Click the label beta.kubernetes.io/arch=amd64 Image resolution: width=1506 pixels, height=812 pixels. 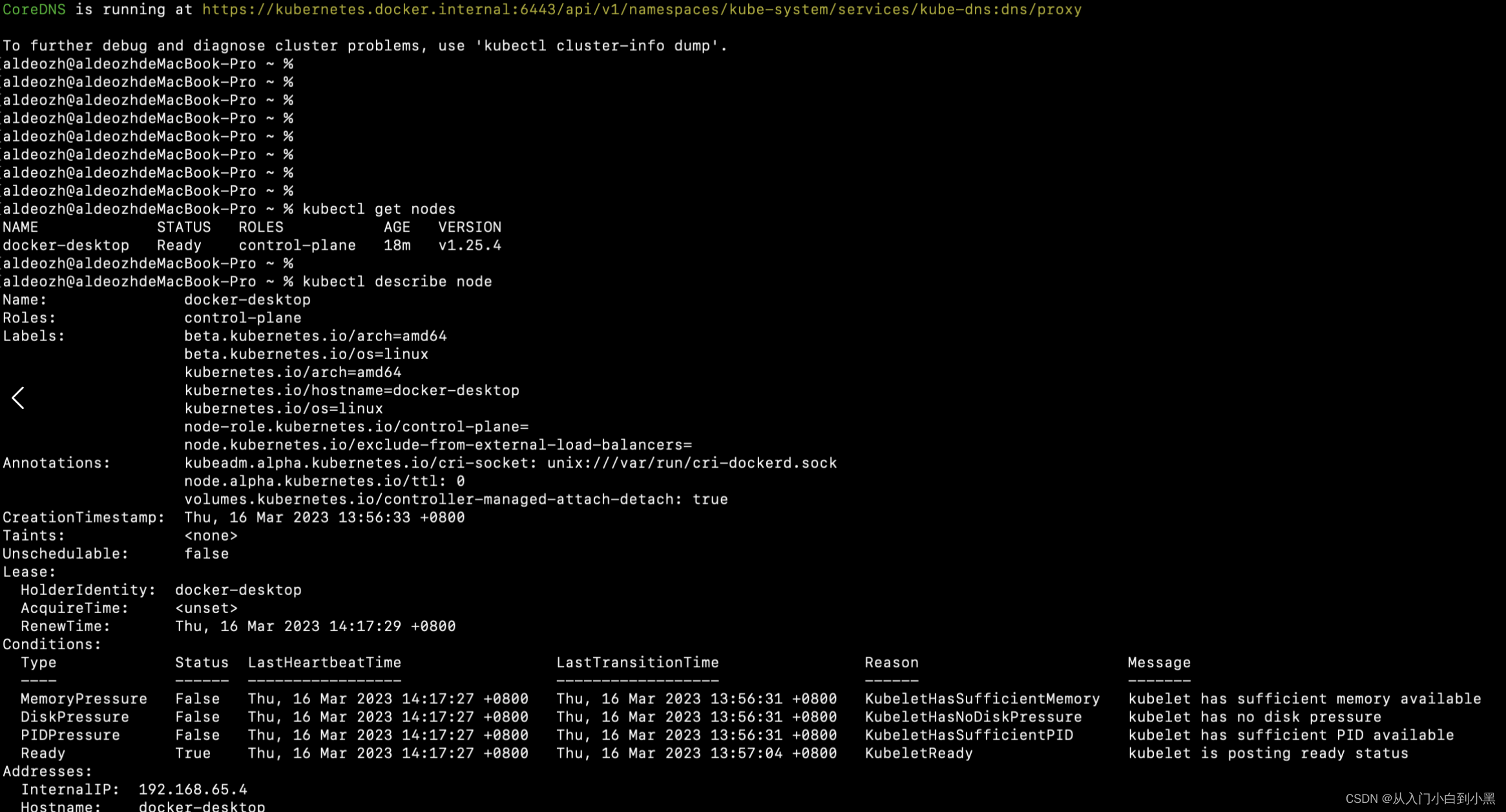pos(315,336)
